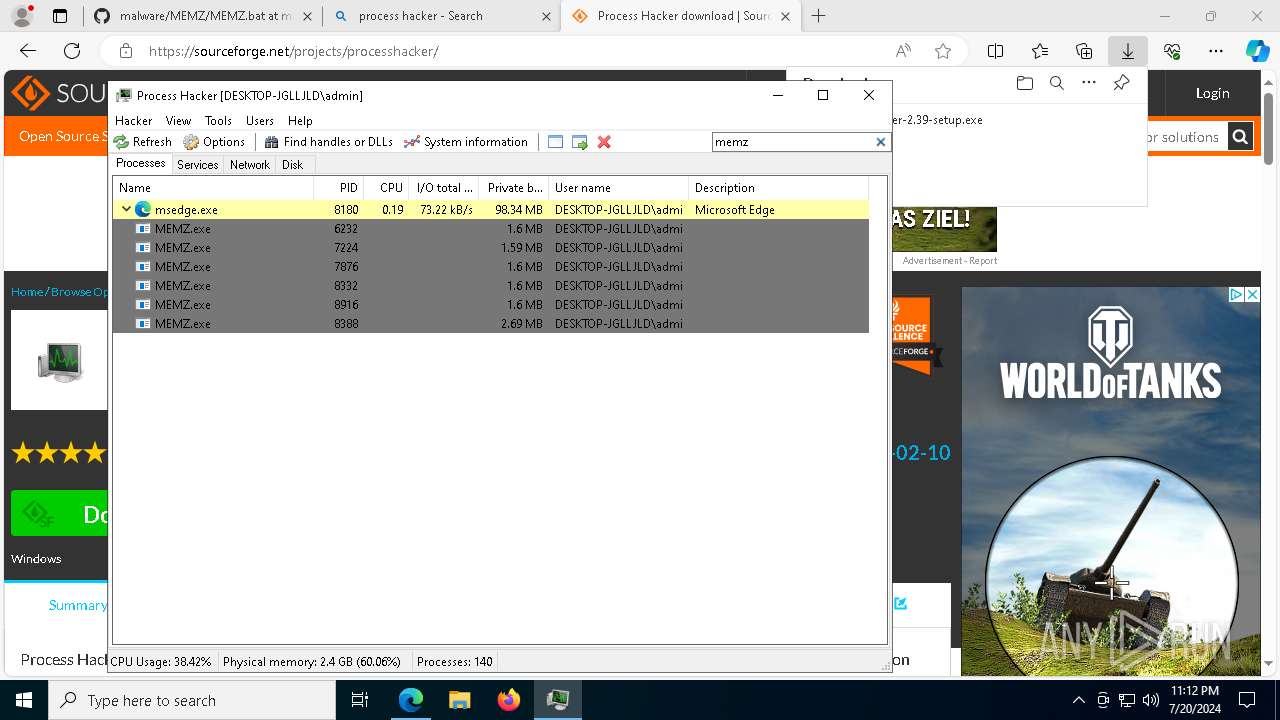
Task: Click the Login link on SourceForge
Action: pyautogui.click(x=1212, y=93)
